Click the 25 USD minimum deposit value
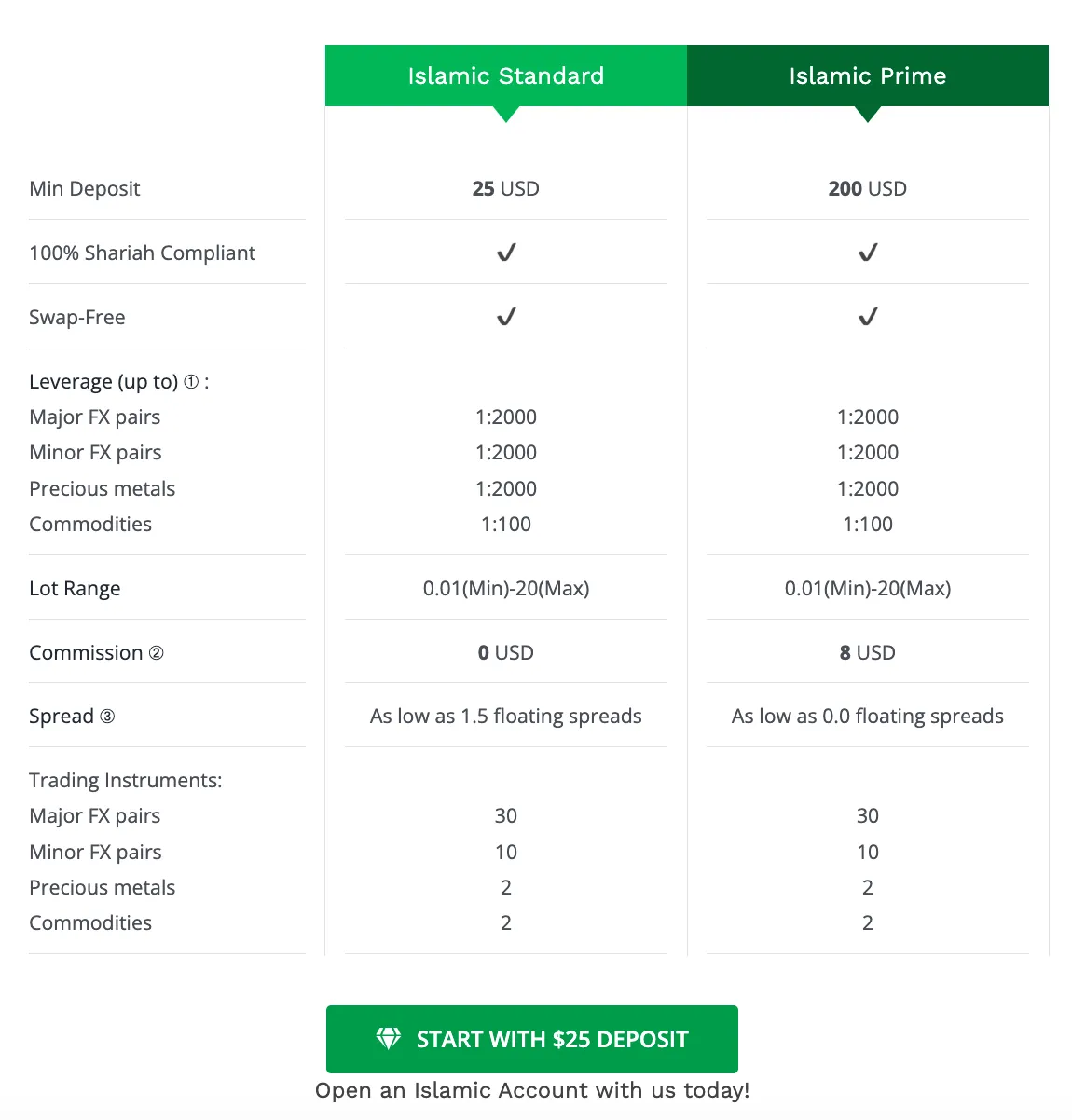The width and height of the screenshot is (1072, 1120). (x=506, y=188)
